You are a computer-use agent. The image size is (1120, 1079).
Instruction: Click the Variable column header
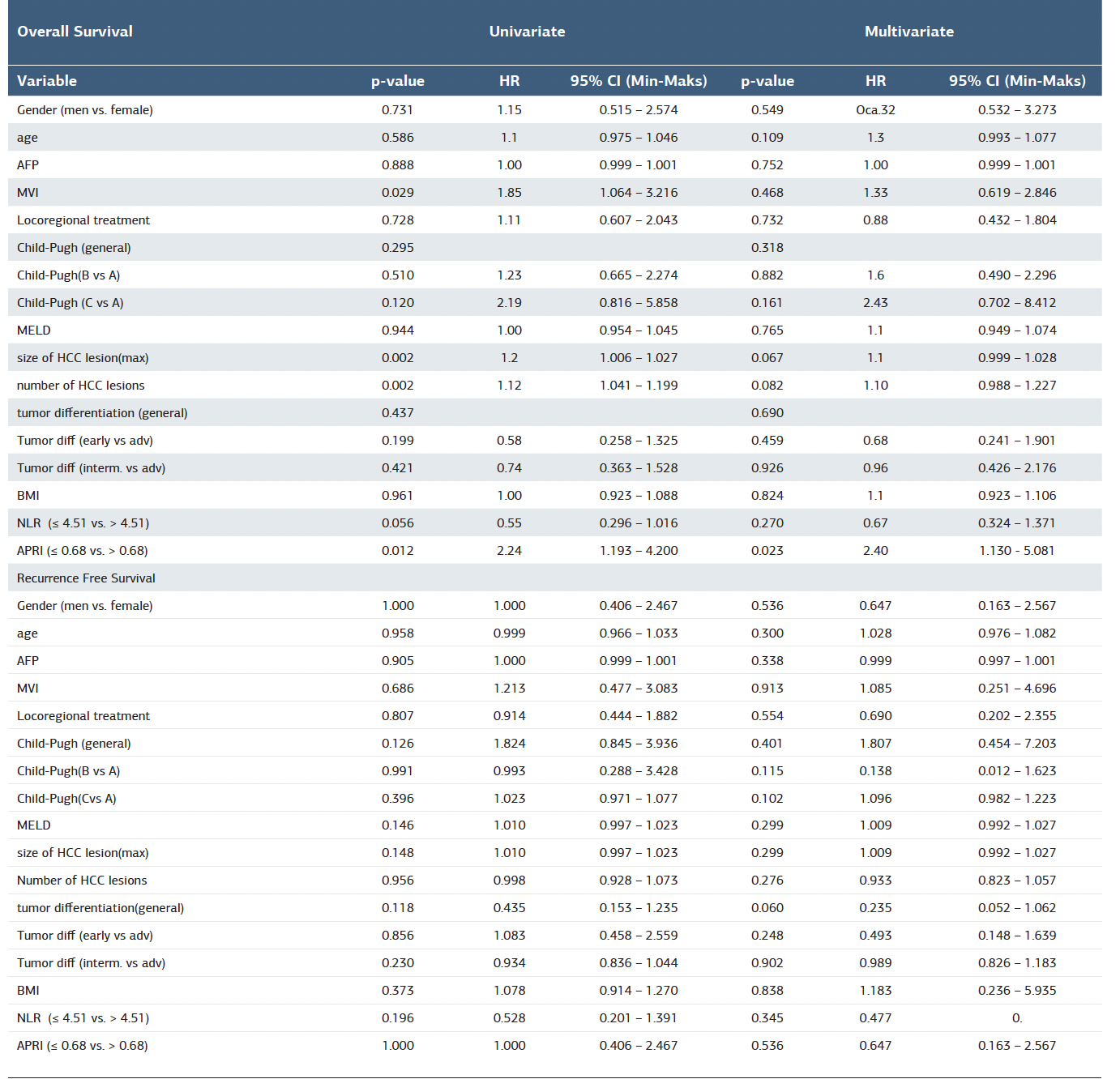[47, 81]
